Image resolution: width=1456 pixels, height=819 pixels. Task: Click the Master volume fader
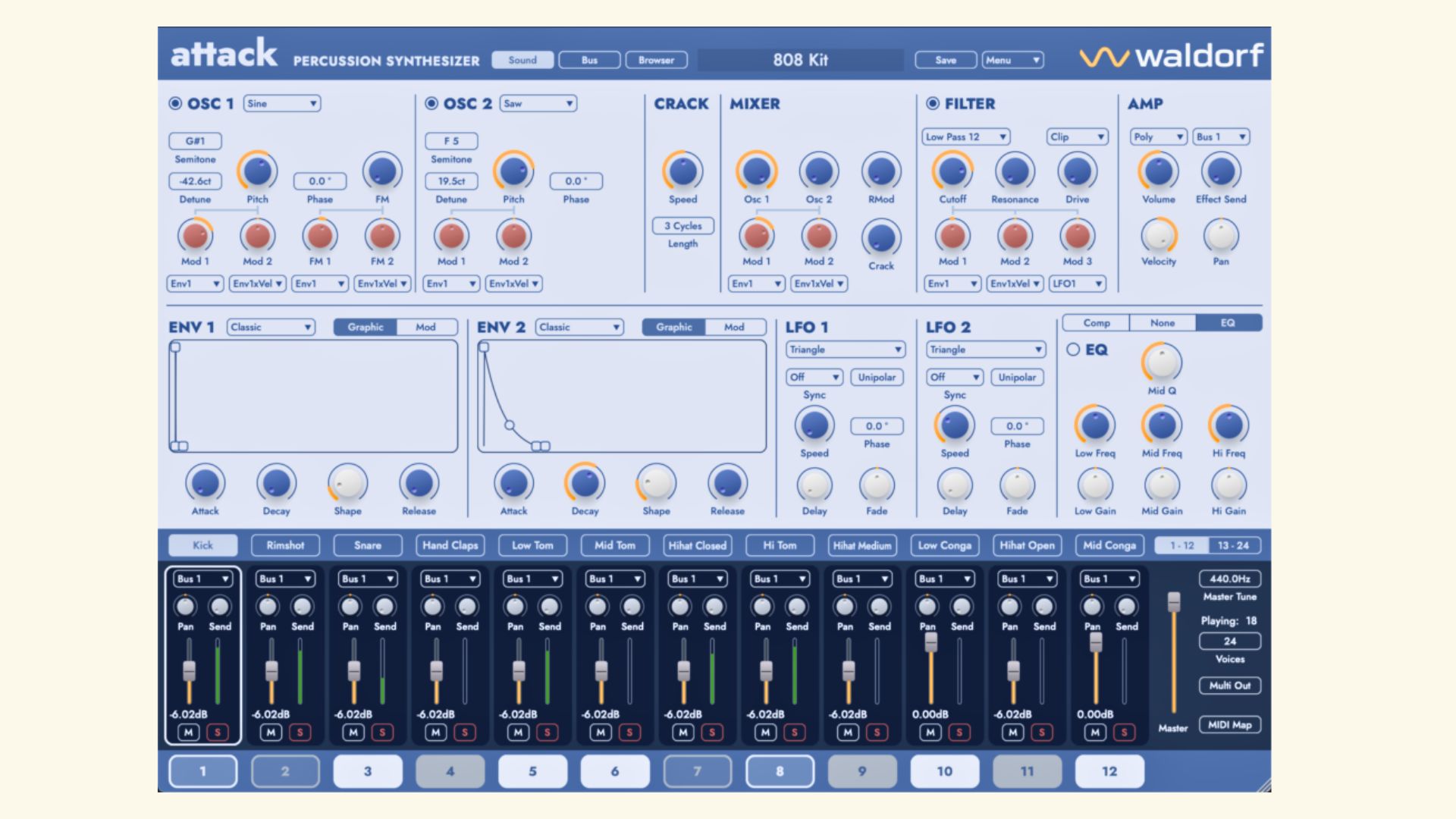tap(1174, 602)
